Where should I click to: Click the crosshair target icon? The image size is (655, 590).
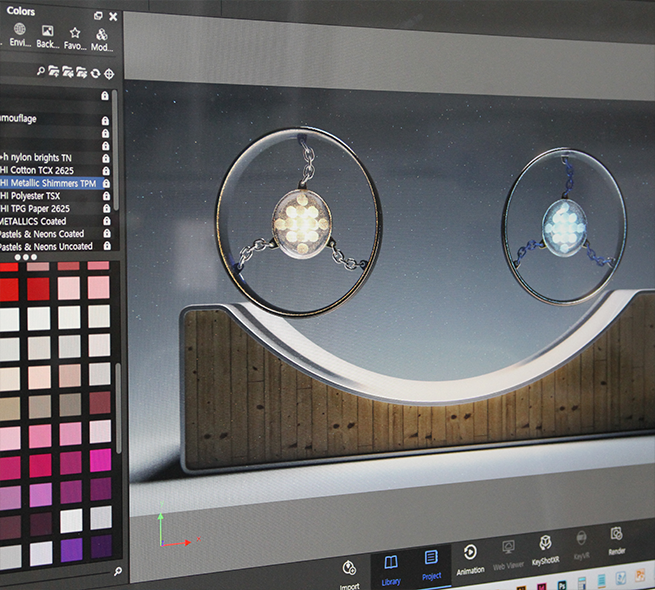[109, 74]
